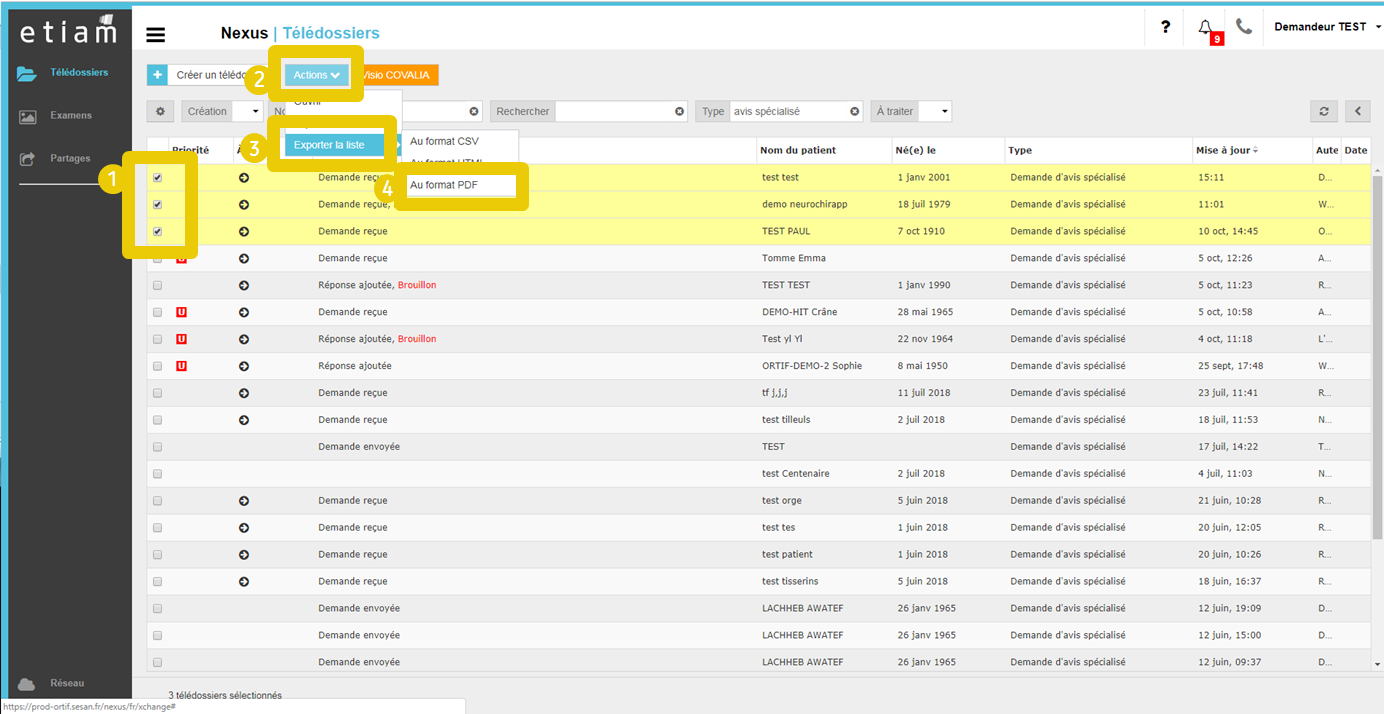Uncheck the test test row checkbox
The height and width of the screenshot is (714, 1384).
pyautogui.click(x=157, y=178)
